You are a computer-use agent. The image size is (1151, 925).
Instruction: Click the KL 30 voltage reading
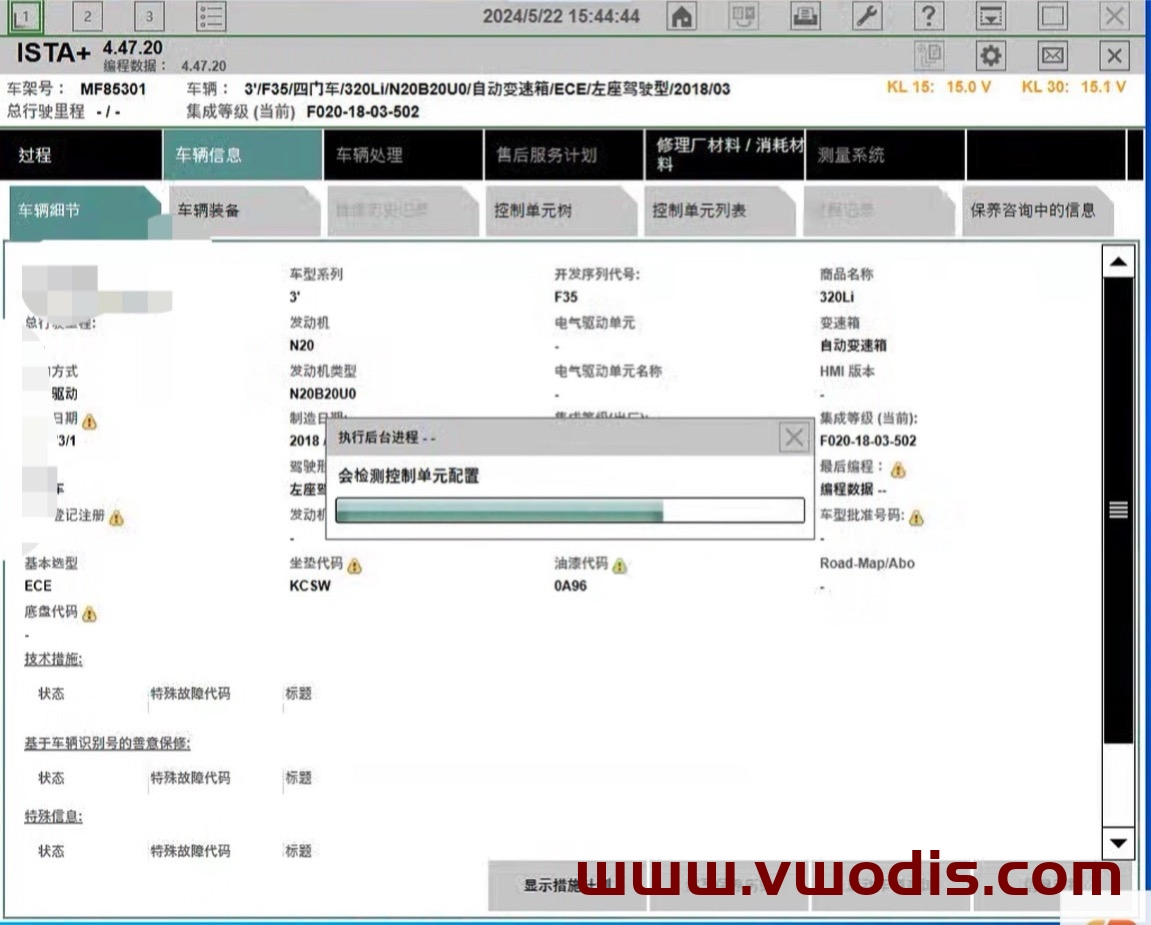coord(1074,87)
